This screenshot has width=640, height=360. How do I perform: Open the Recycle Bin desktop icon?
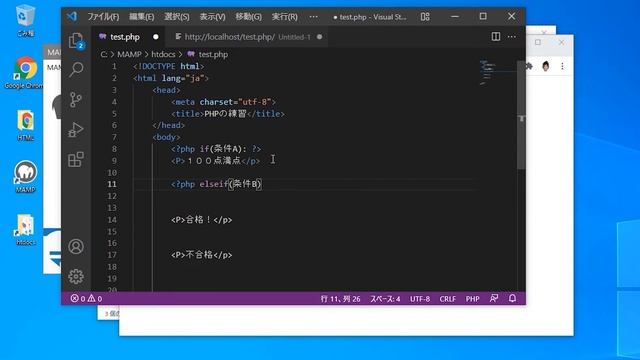(25, 21)
